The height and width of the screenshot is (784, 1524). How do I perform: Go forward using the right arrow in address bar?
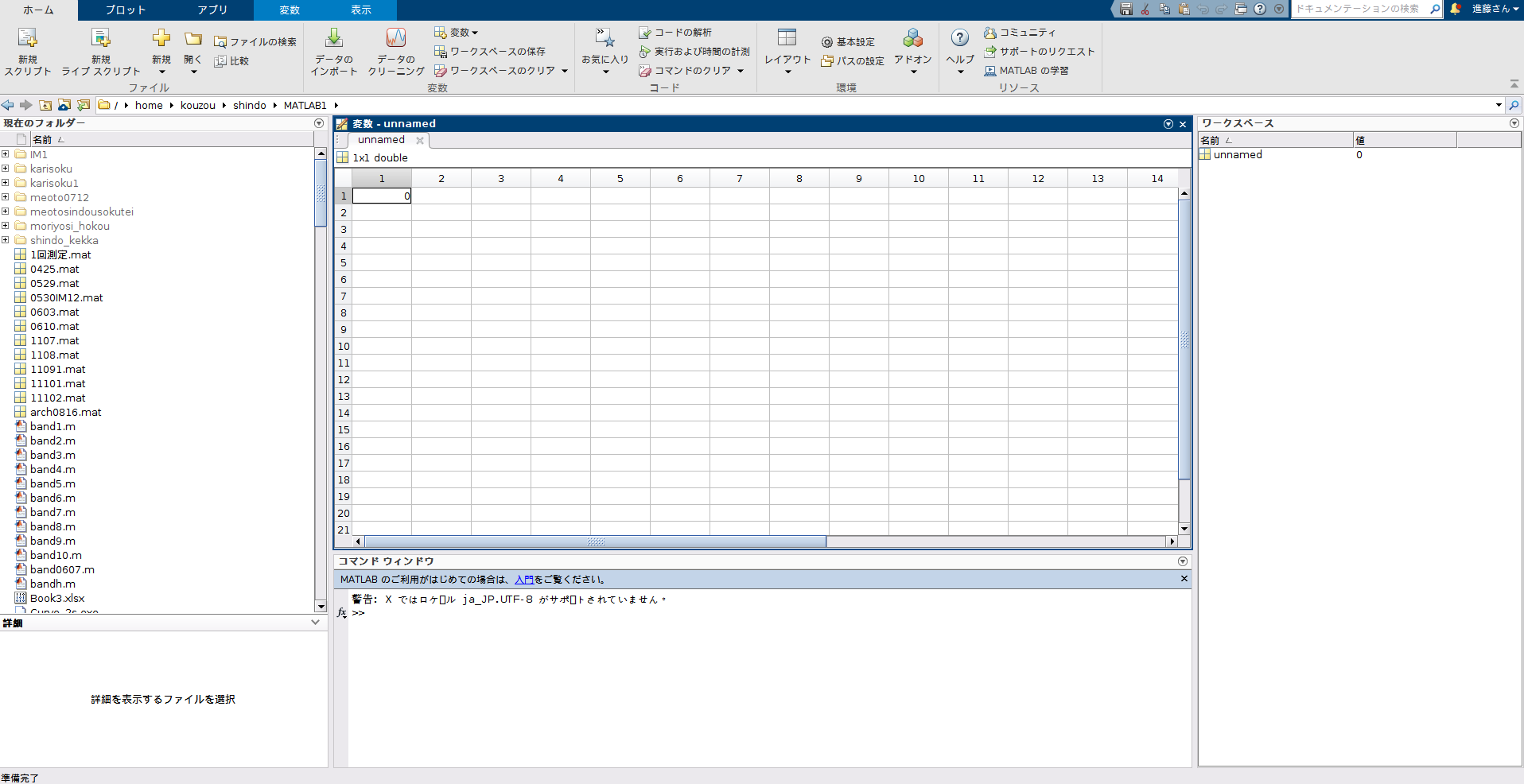pyautogui.click(x=26, y=105)
